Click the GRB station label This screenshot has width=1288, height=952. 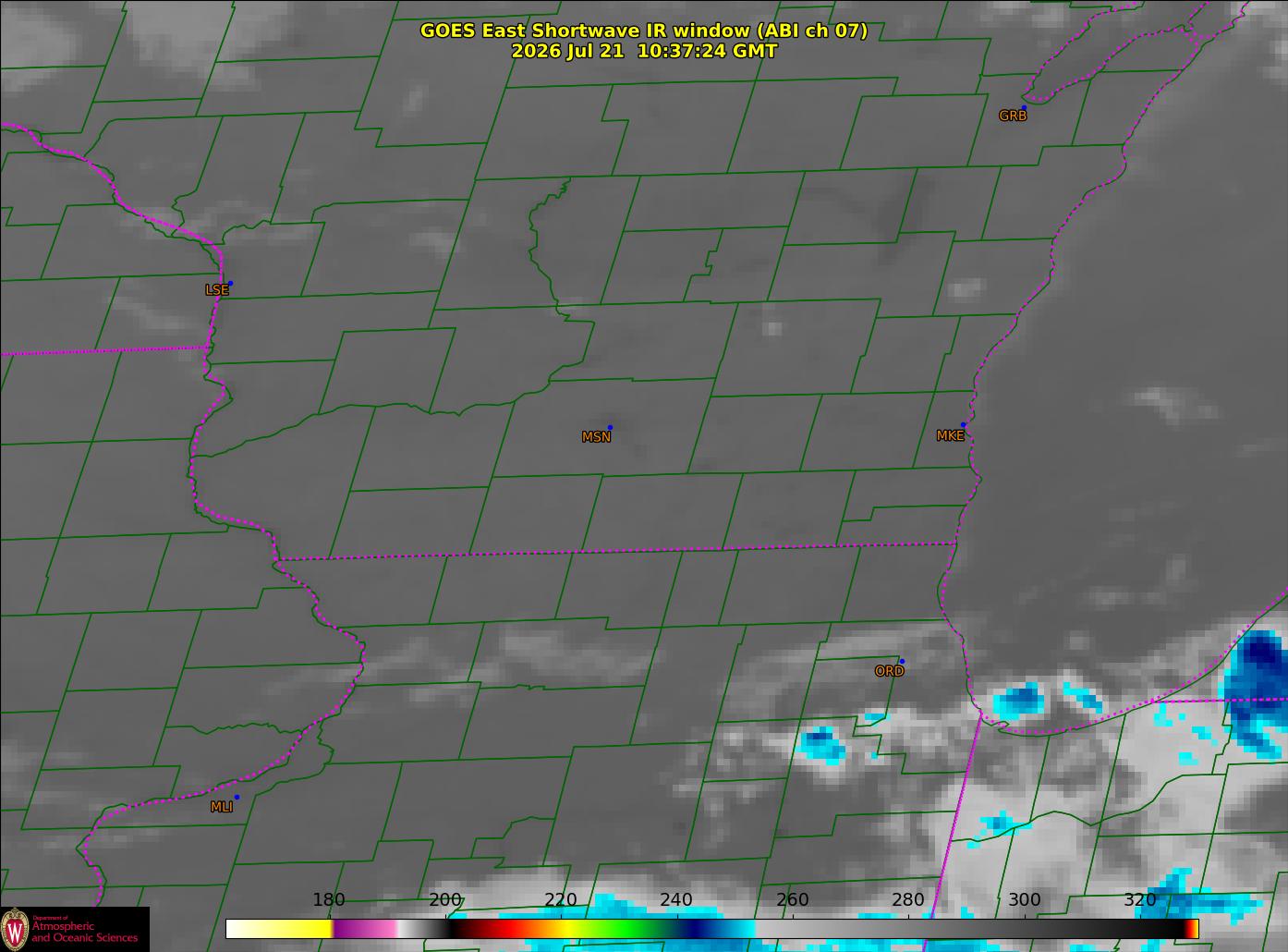click(x=1013, y=116)
